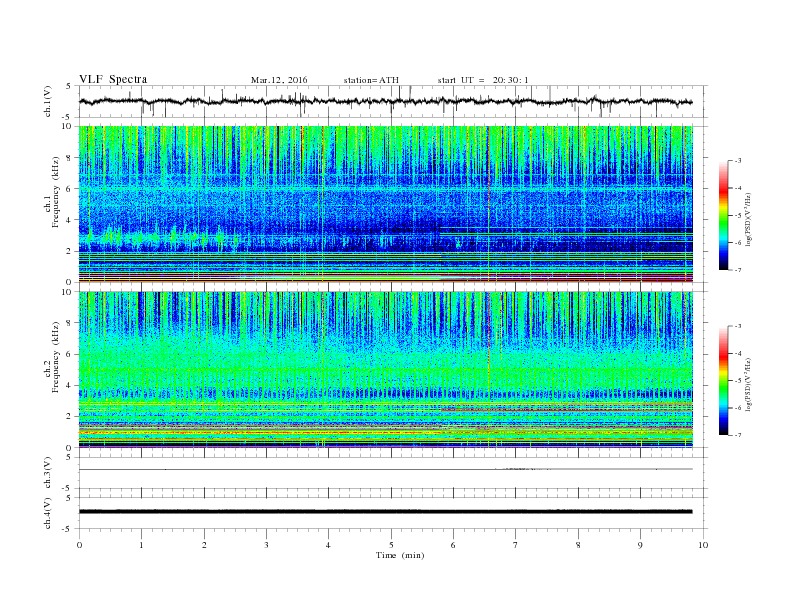This screenshot has width=792, height=612.
Task: Click the time axis tick label "9"
Action: coord(640,545)
